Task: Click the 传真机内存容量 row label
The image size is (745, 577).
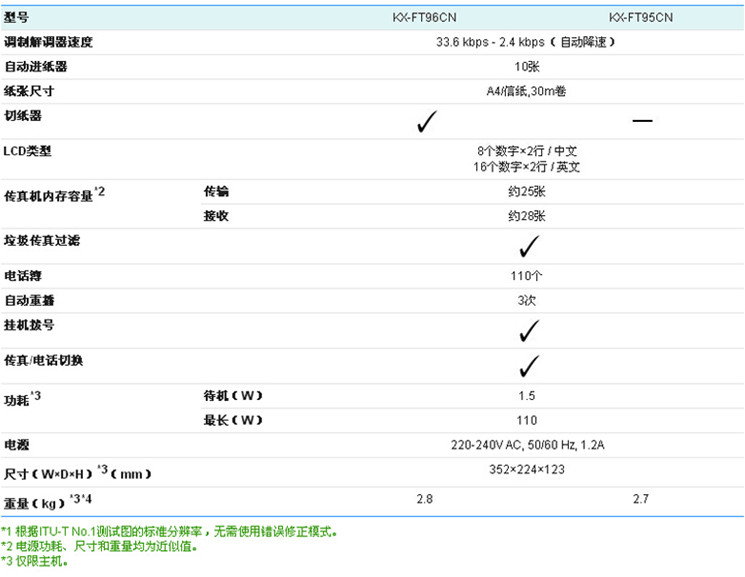Action: click(54, 194)
